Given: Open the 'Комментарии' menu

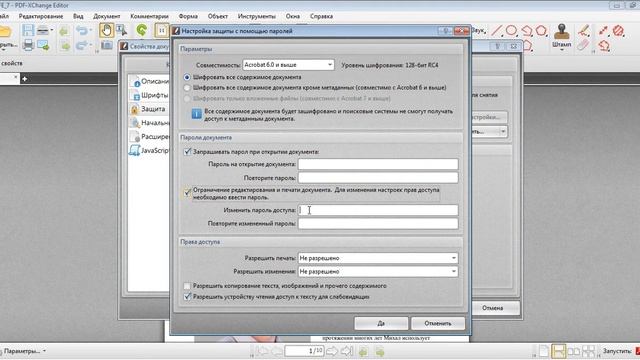Looking at the screenshot, I should coord(149,16).
